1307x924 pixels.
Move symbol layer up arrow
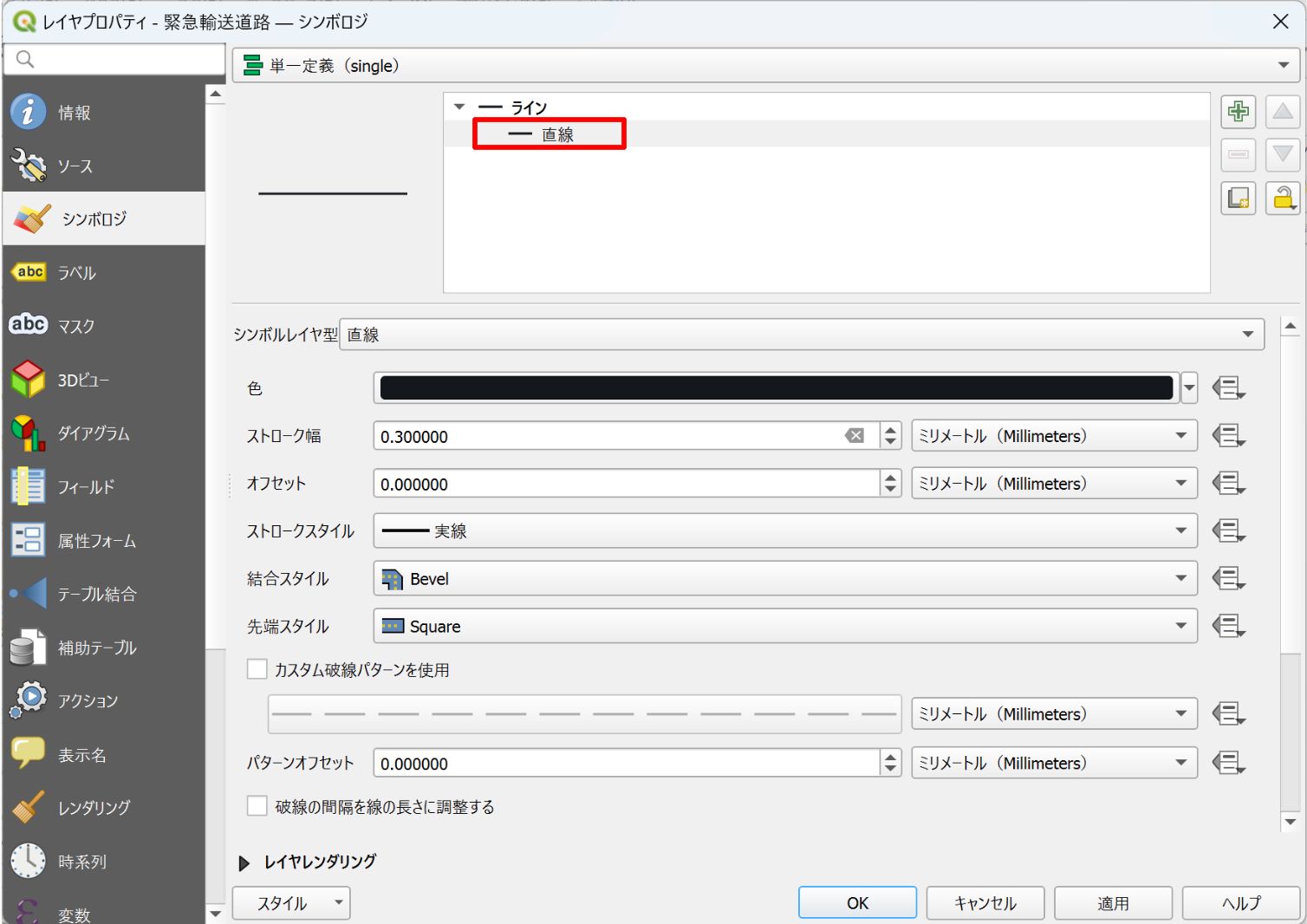[x=1283, y=111]
